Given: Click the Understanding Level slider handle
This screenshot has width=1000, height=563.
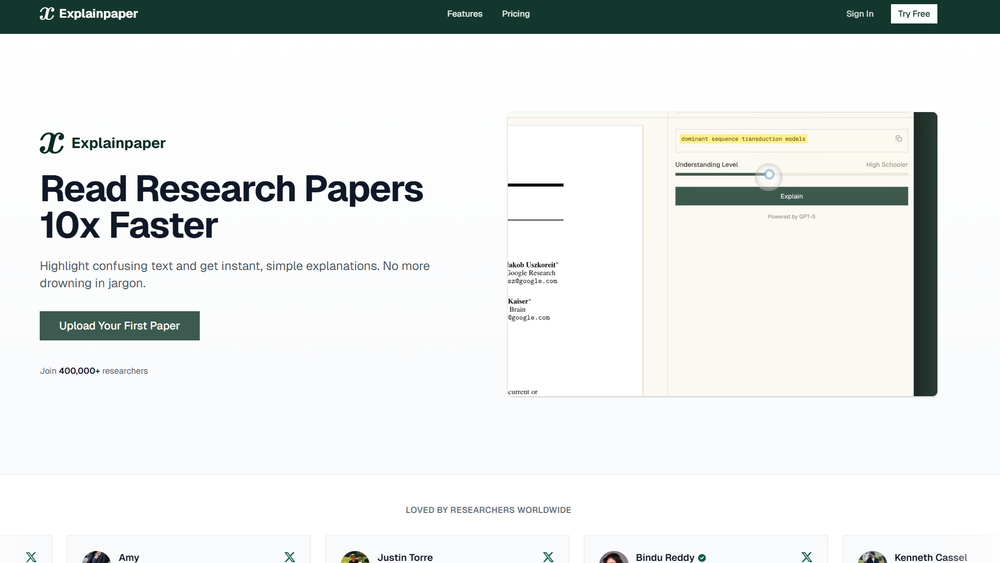Looking at the screenshot, I should point(769,174).
